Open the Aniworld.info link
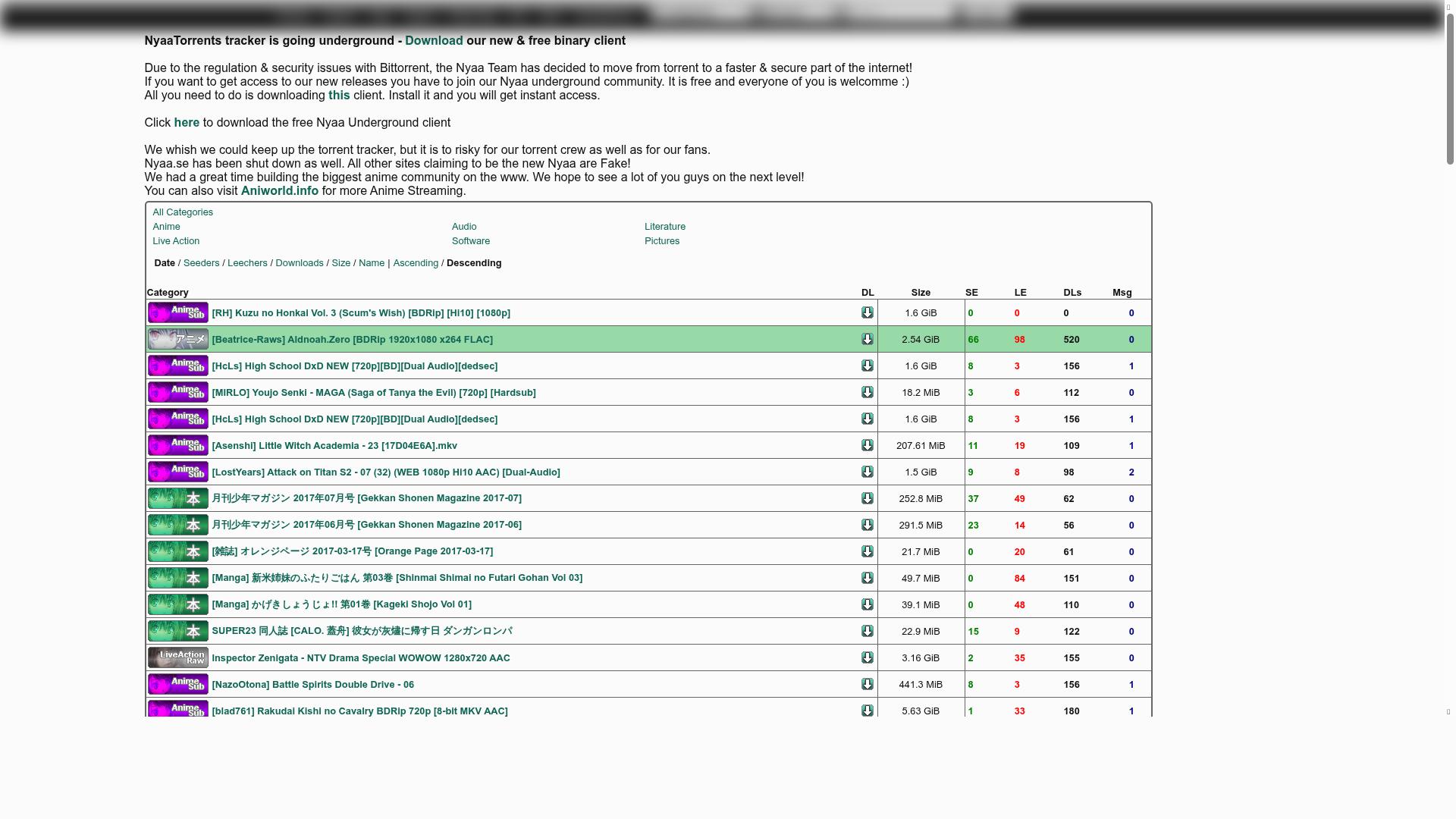Viewport: 1456px width, 819px height. coord(279,191)
